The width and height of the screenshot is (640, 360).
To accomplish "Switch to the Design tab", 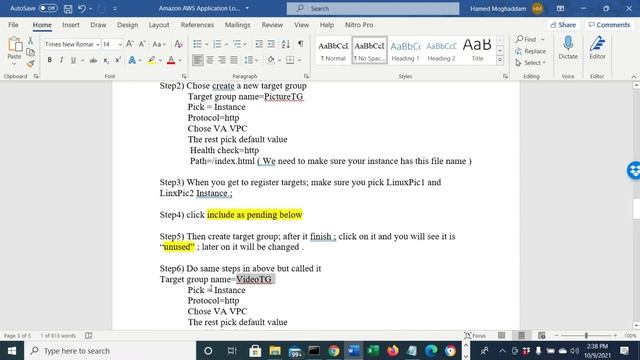I will (127, 25).
